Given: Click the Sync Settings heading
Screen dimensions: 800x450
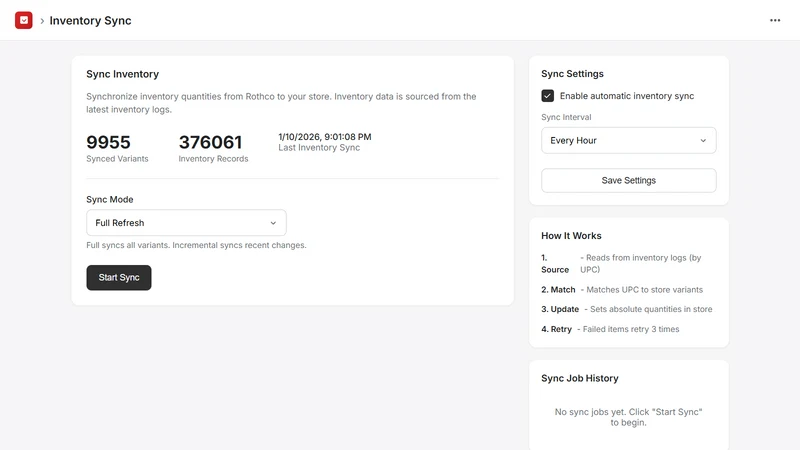Looking at the screenshot, I should [x=572, y=73].
